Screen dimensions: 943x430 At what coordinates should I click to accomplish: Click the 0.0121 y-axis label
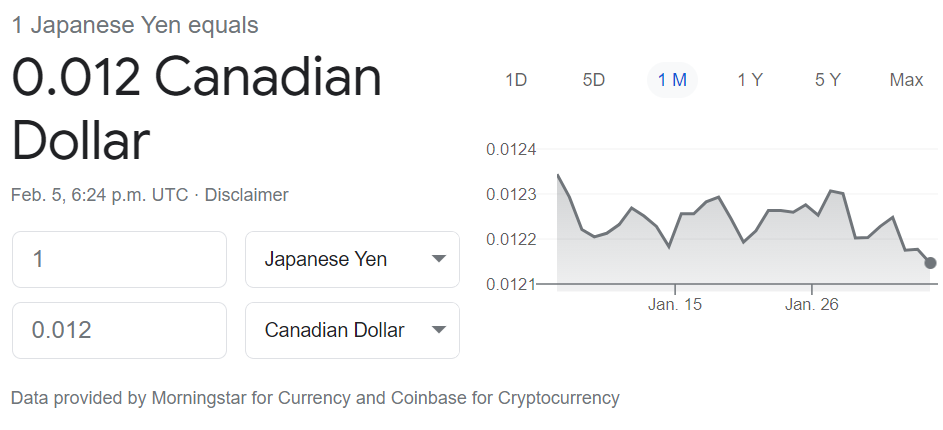pos(511,285)
